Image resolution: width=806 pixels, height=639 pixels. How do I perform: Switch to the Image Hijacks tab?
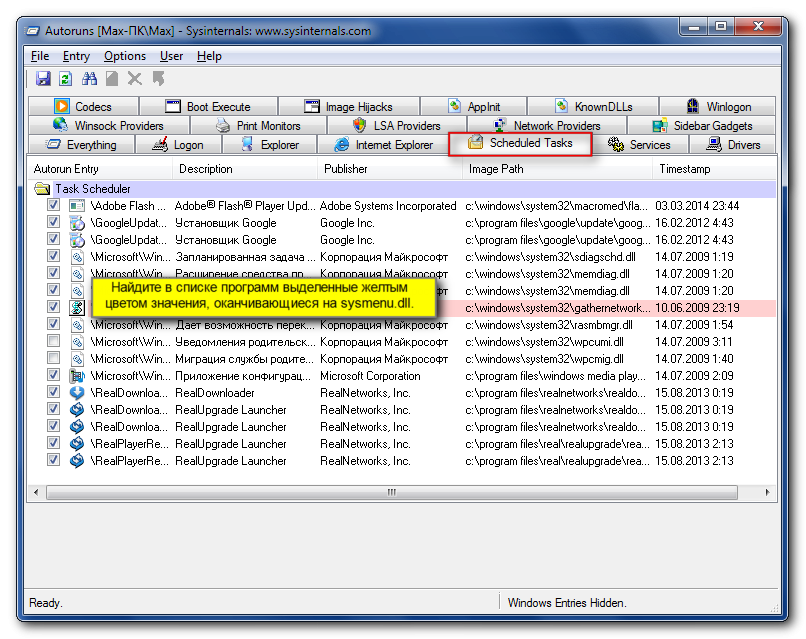pos(349,106)
